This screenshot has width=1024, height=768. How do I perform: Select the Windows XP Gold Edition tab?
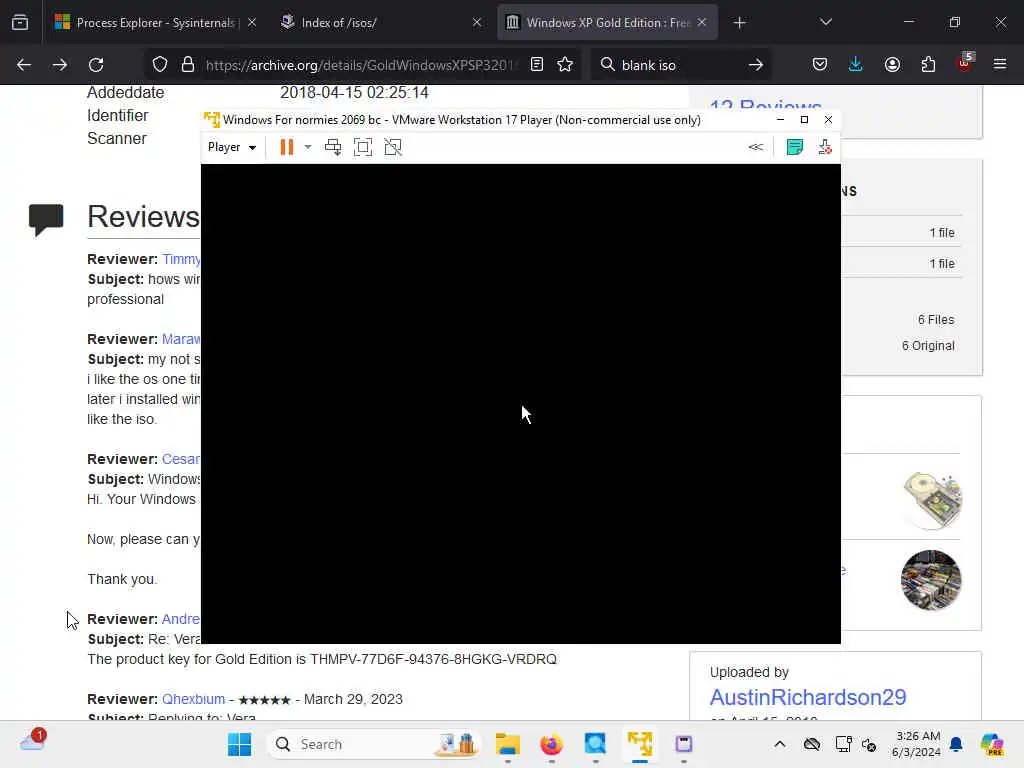point(601,22)
